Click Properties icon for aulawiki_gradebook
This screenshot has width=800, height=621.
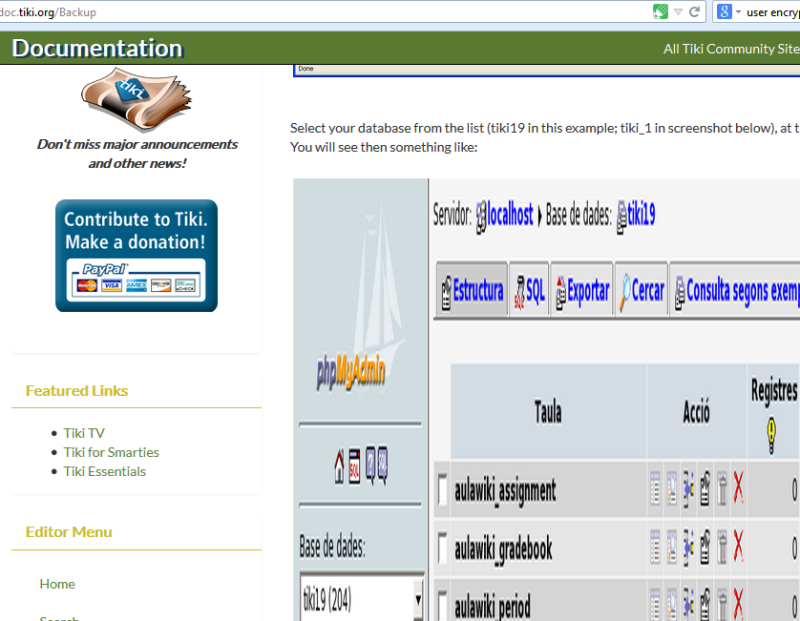[x=705, y=547]
